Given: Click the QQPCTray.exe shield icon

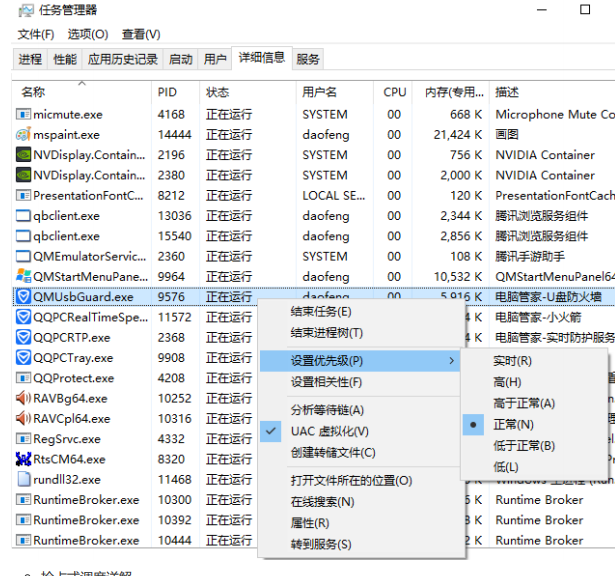Looking at the screenshot, I should coord(23,358).
